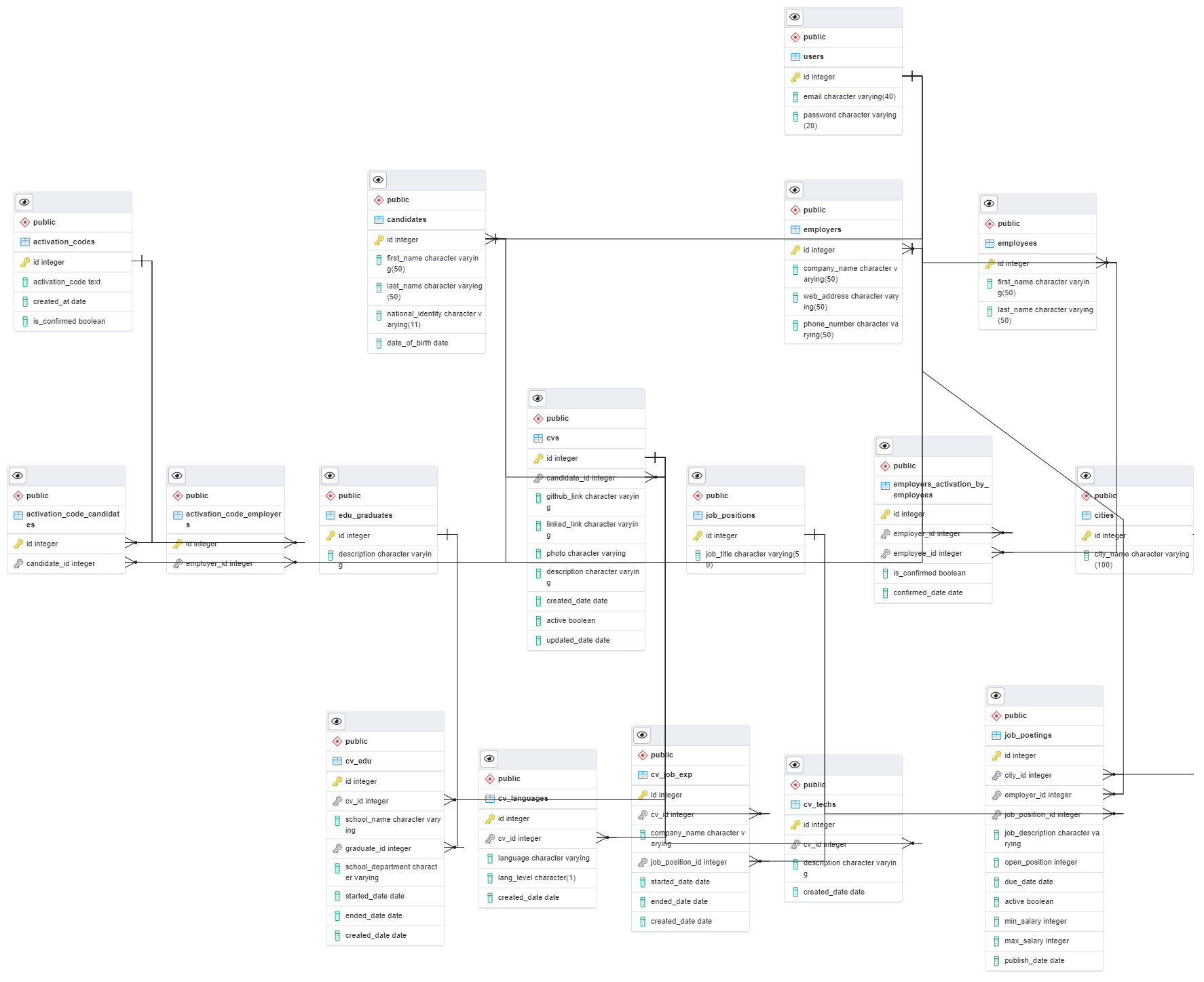Click the table icon next to employers
This screenshot has width=1204, height=982.
[794, 229]
